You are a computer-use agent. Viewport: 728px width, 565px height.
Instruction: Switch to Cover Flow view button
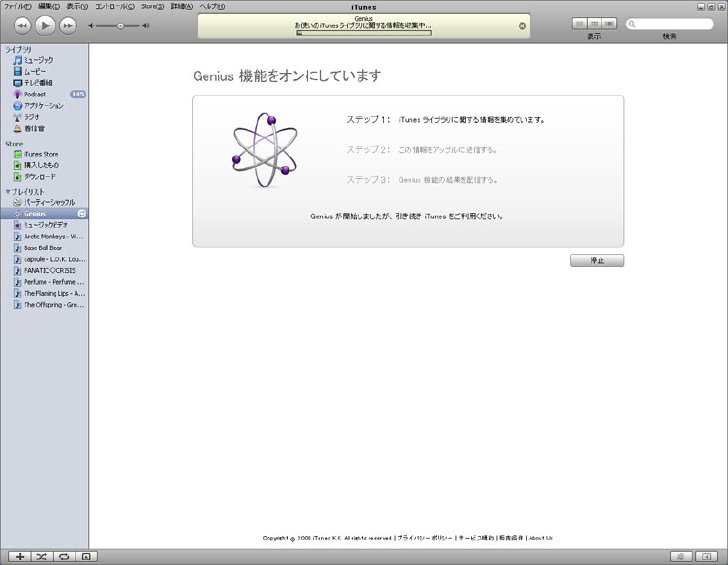click(x=609, y=24)
